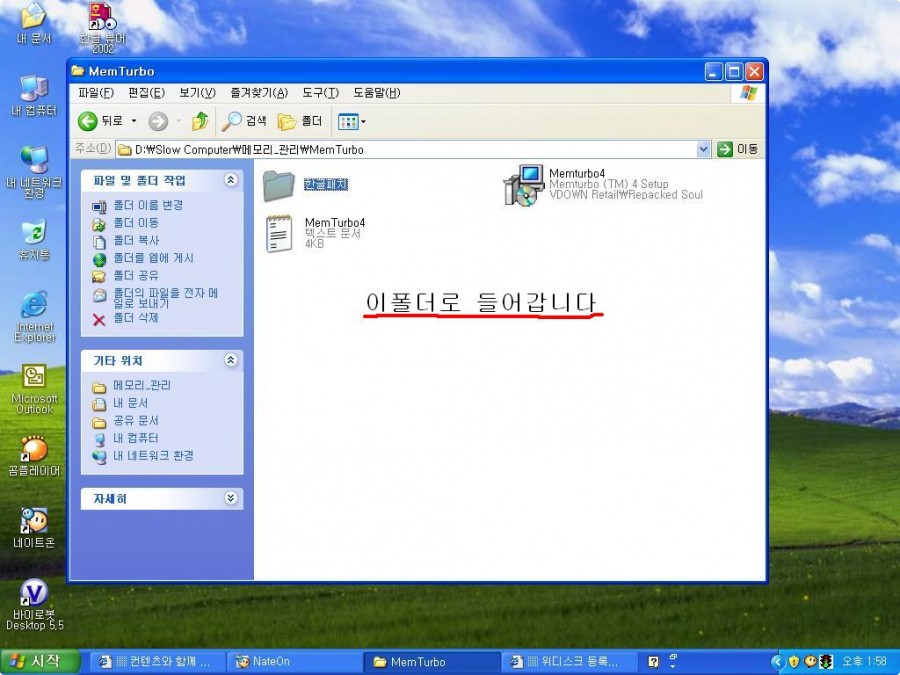
Task: Open the 검색 search tool
Action: 245,121
